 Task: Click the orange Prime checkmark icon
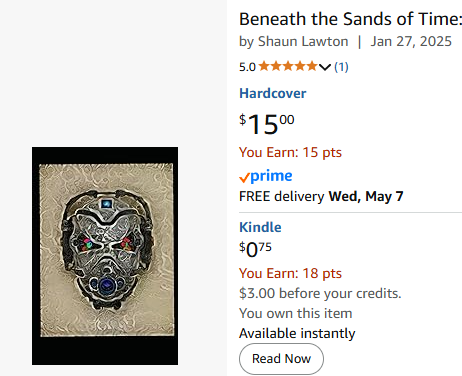point(244,177)
